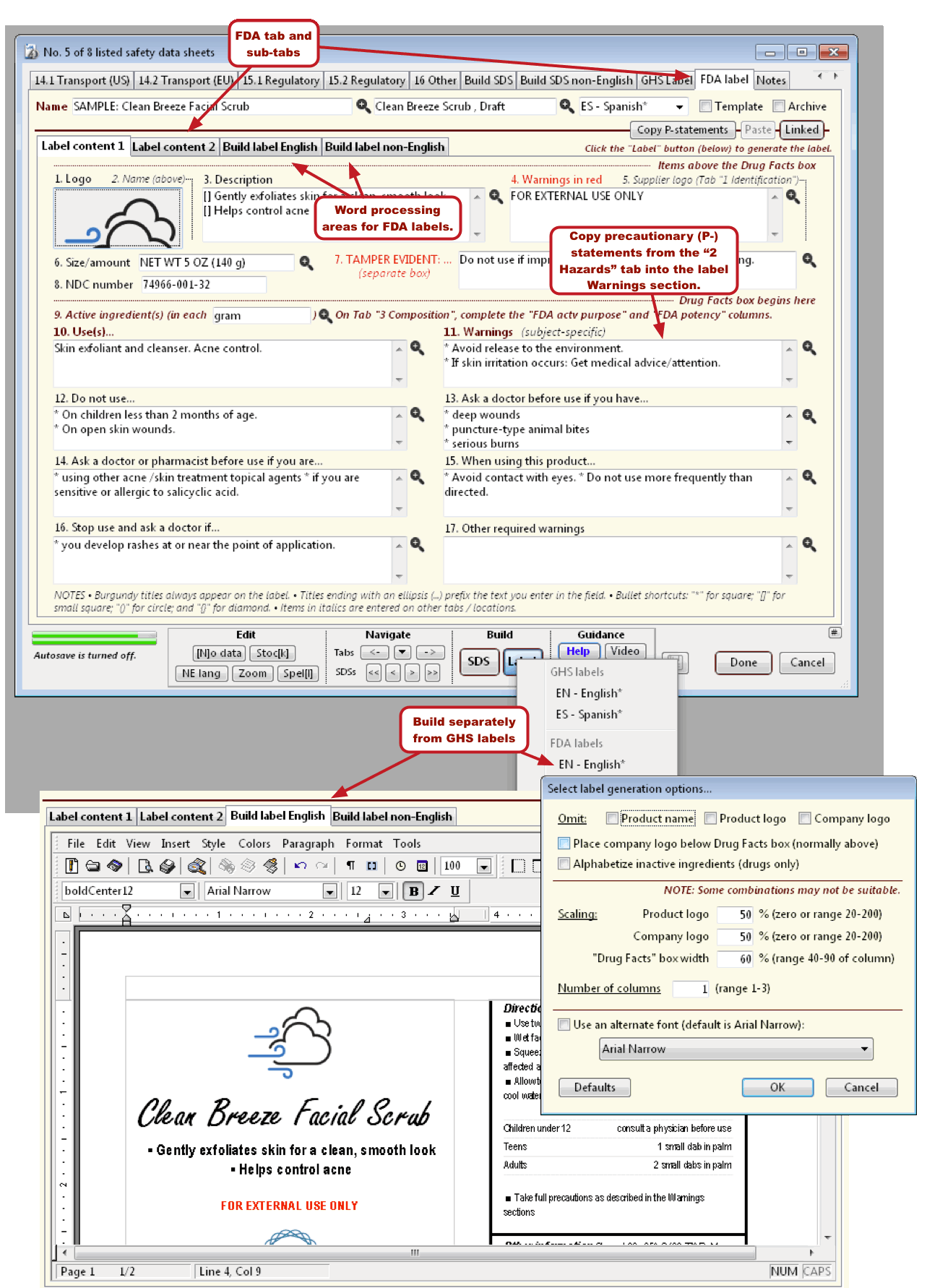Click magnifier next to the Size/amount field
This screenshot has width=927, height=1288.
pos(306,262)
